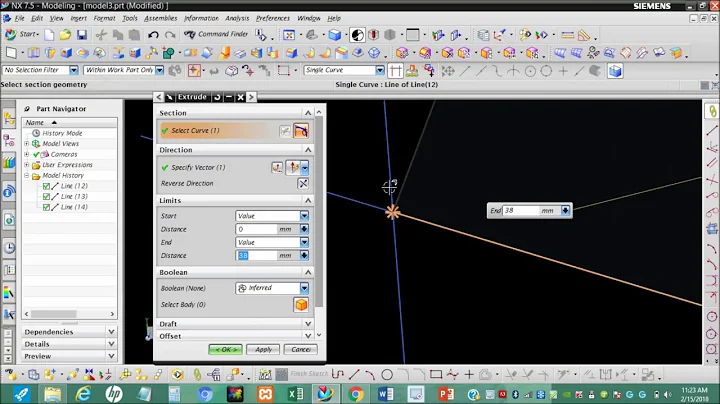The width and height of the screenshot is (720, 404).
Task: Toggle the Line (13) checkbox
Action: coord(46,197)
